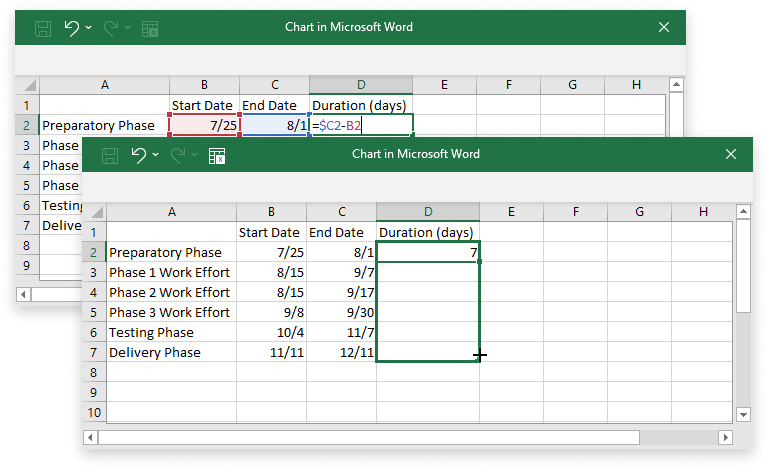Click scroll up arrow in back window

point(676,85)
